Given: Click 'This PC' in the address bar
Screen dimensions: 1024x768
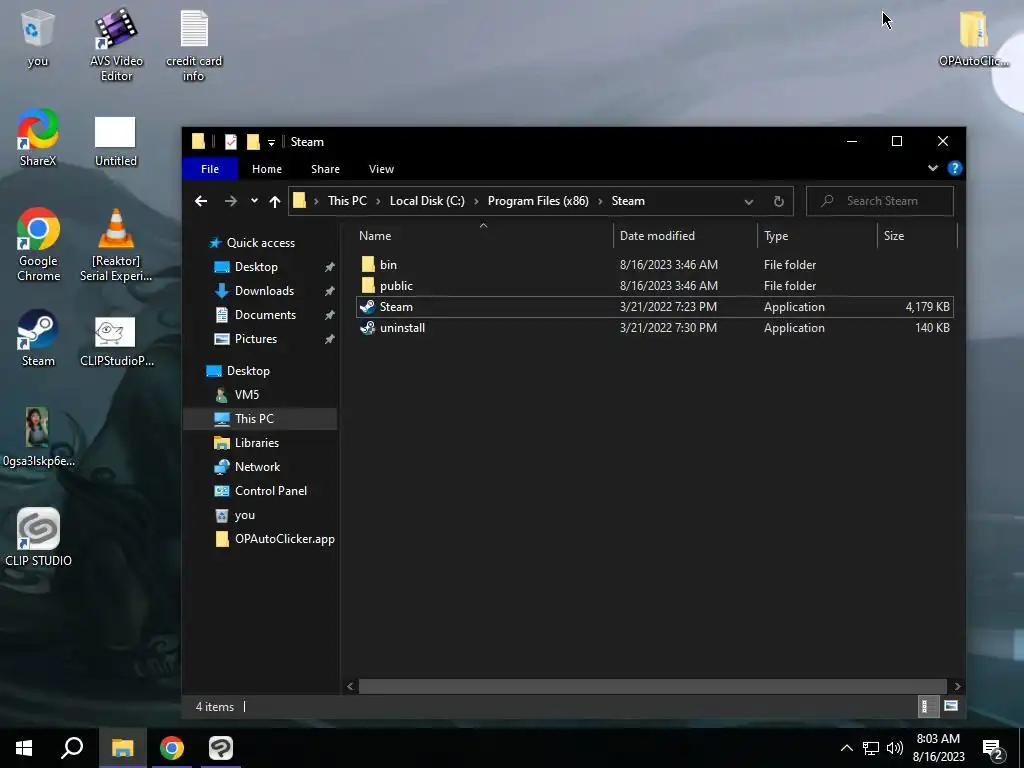Looking at the screenshot, I should [347, 201].
